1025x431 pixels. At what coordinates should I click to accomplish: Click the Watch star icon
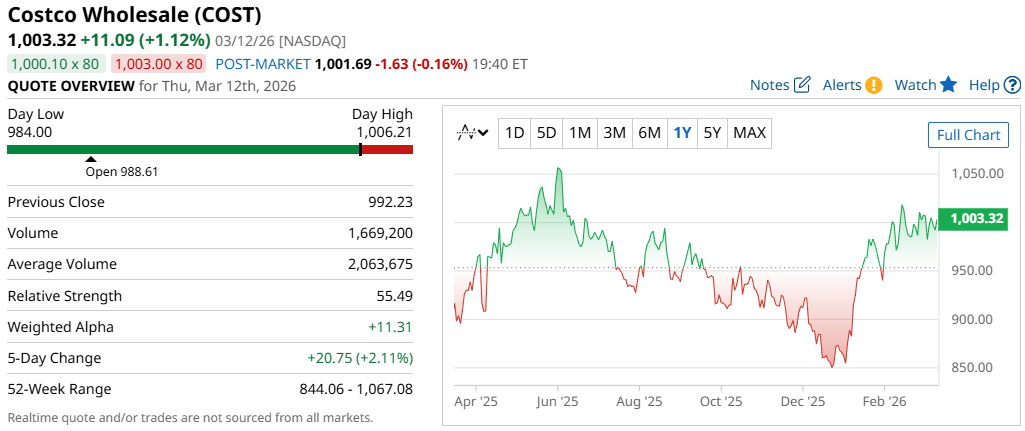pyautogui.click(x=949, y=85)
